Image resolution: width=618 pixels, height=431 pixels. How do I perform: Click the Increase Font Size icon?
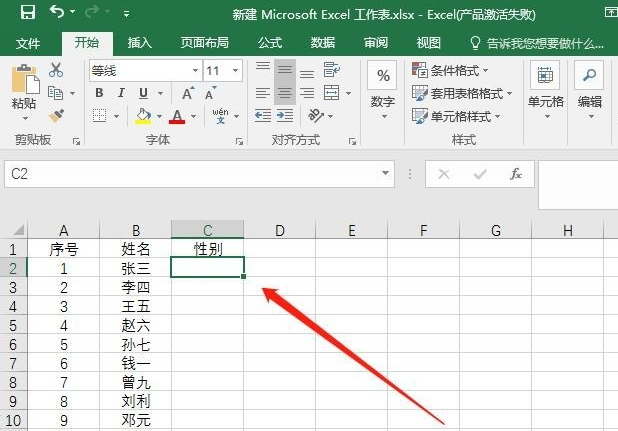188,93
